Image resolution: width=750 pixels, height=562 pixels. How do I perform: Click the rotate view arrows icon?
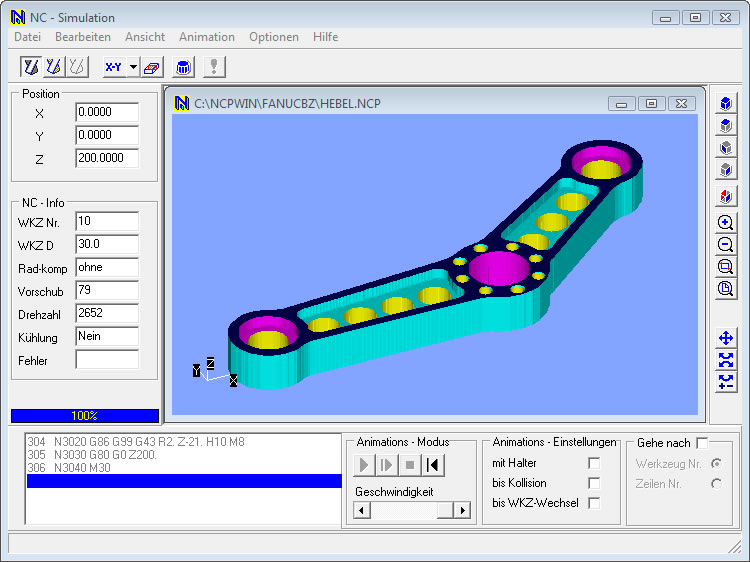(726, 360)
